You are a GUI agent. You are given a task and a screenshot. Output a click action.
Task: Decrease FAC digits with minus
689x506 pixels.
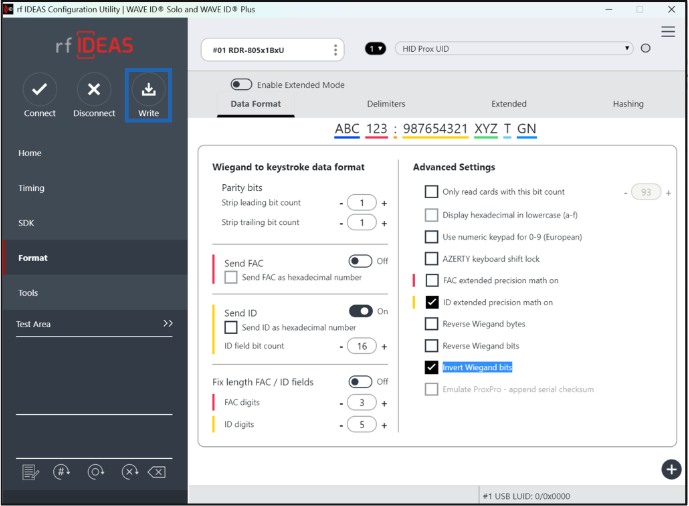tap(341, 404)
